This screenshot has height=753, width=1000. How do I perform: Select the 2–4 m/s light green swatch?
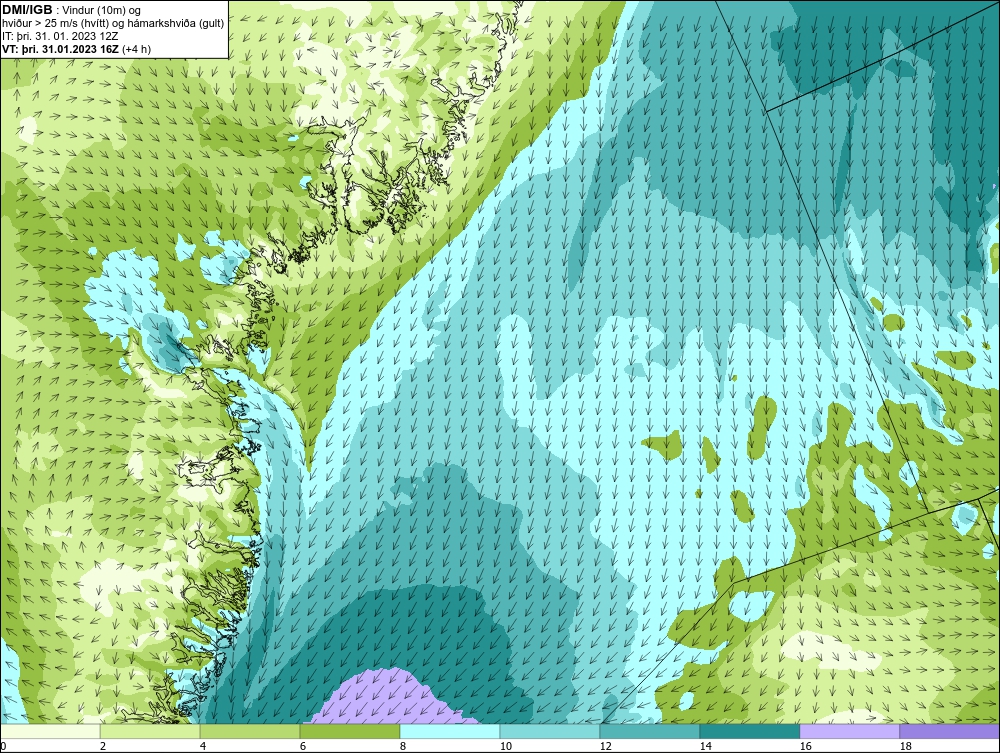(150, 731)
